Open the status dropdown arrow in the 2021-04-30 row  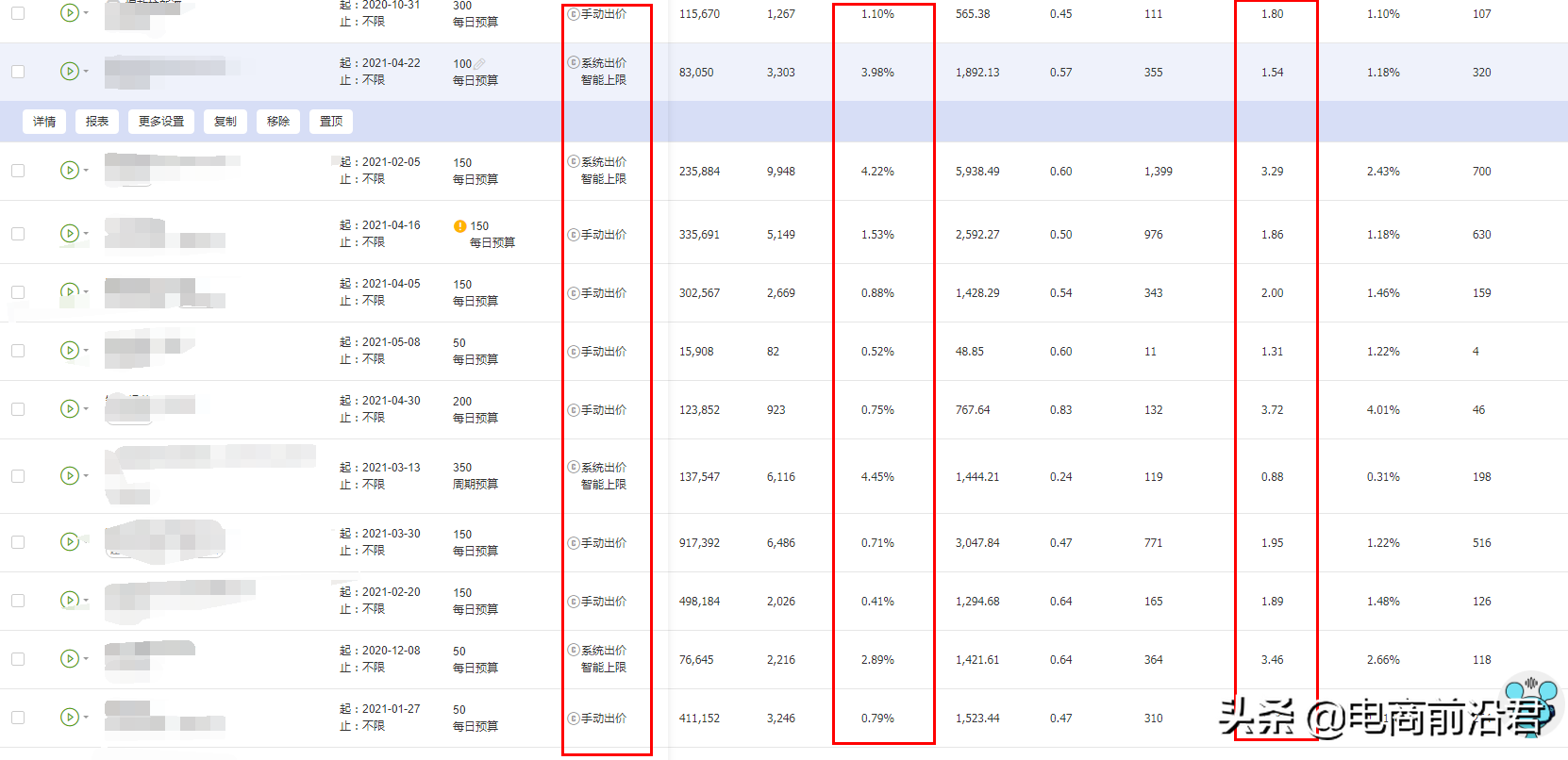86,409
